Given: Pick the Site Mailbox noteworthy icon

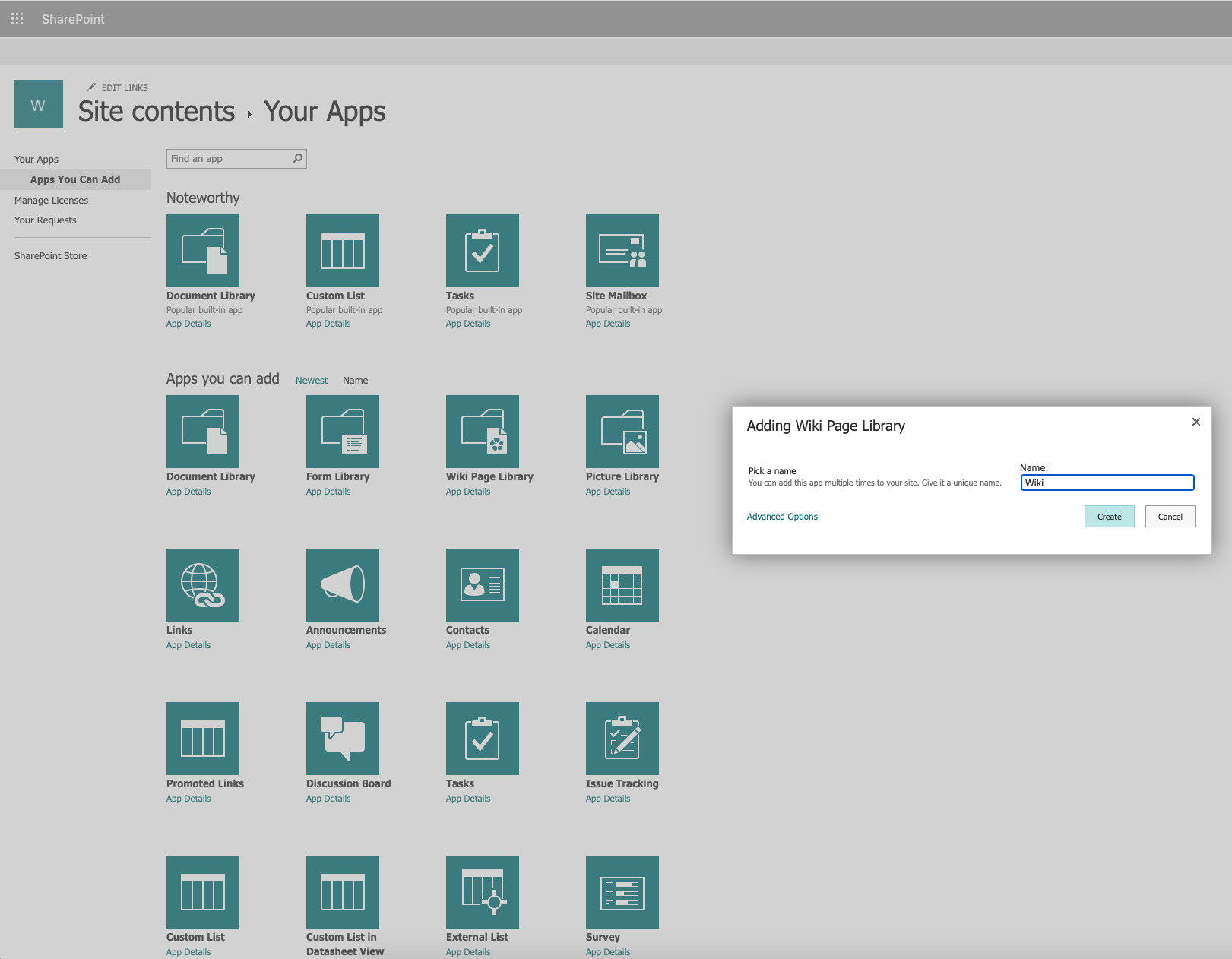Looking at the screenshot, I should tap(622, 251).
